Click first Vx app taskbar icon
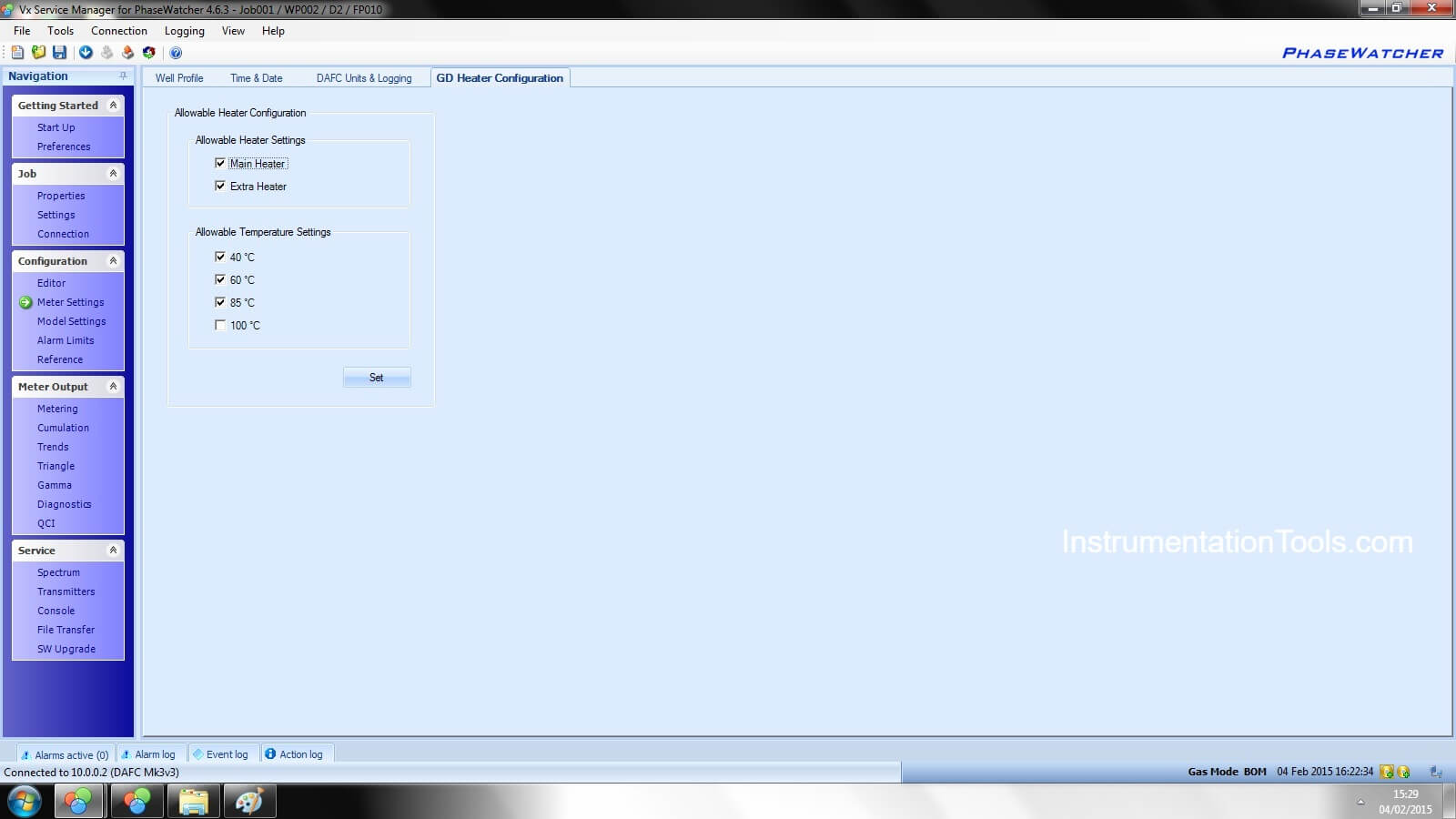The width and height of the screenshot is (1456, 819). coord(78,802)
